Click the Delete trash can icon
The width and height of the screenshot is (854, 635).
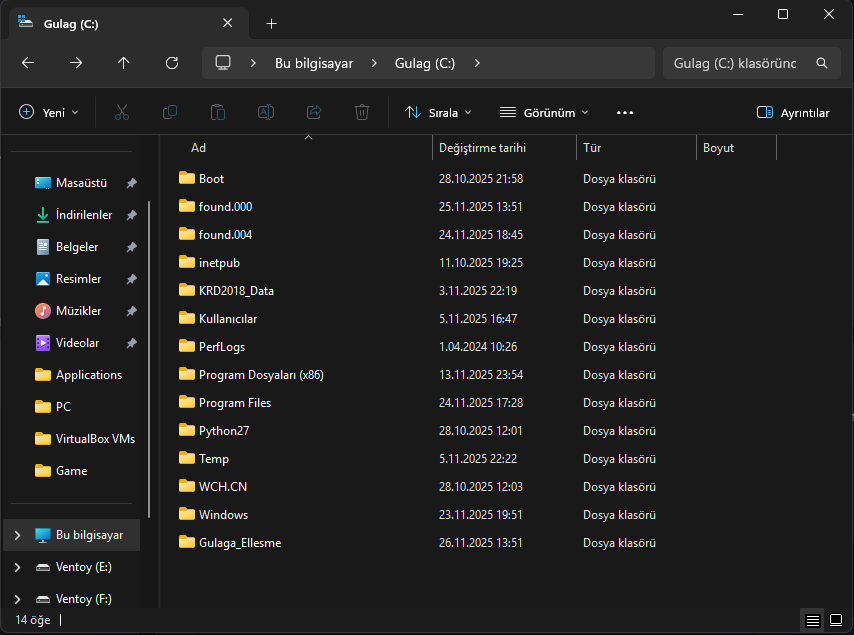click(x=362, y=113)
